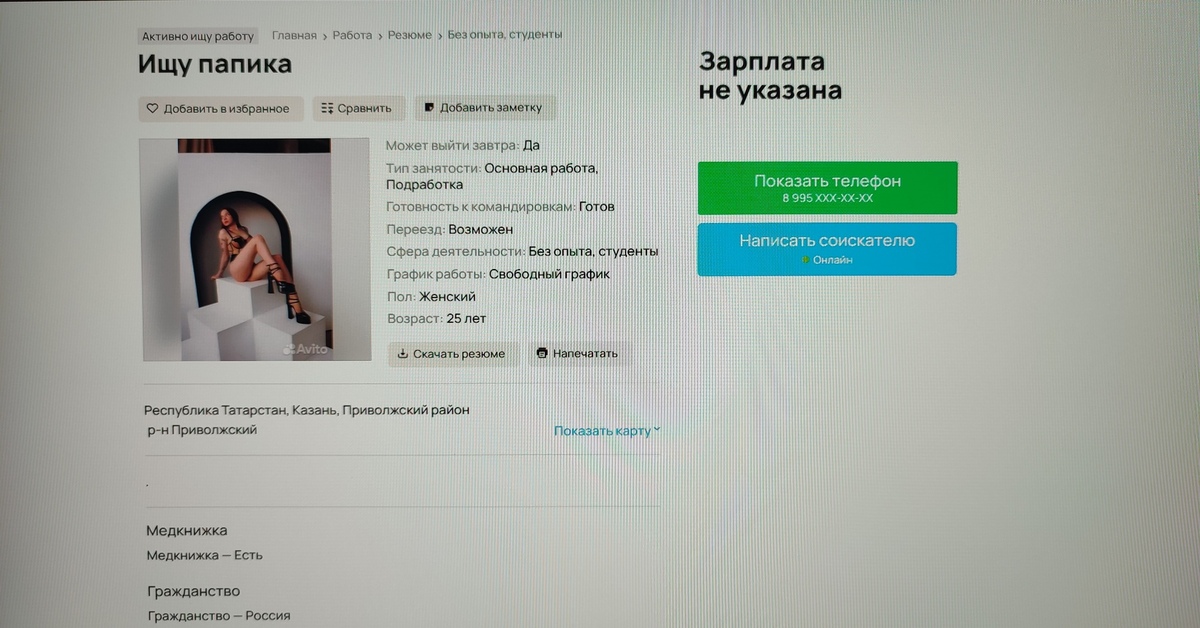Click the blue Написать соискателю button
Image resolution: width=1200 pixels, height=628 pixels.
click(827, 249)
